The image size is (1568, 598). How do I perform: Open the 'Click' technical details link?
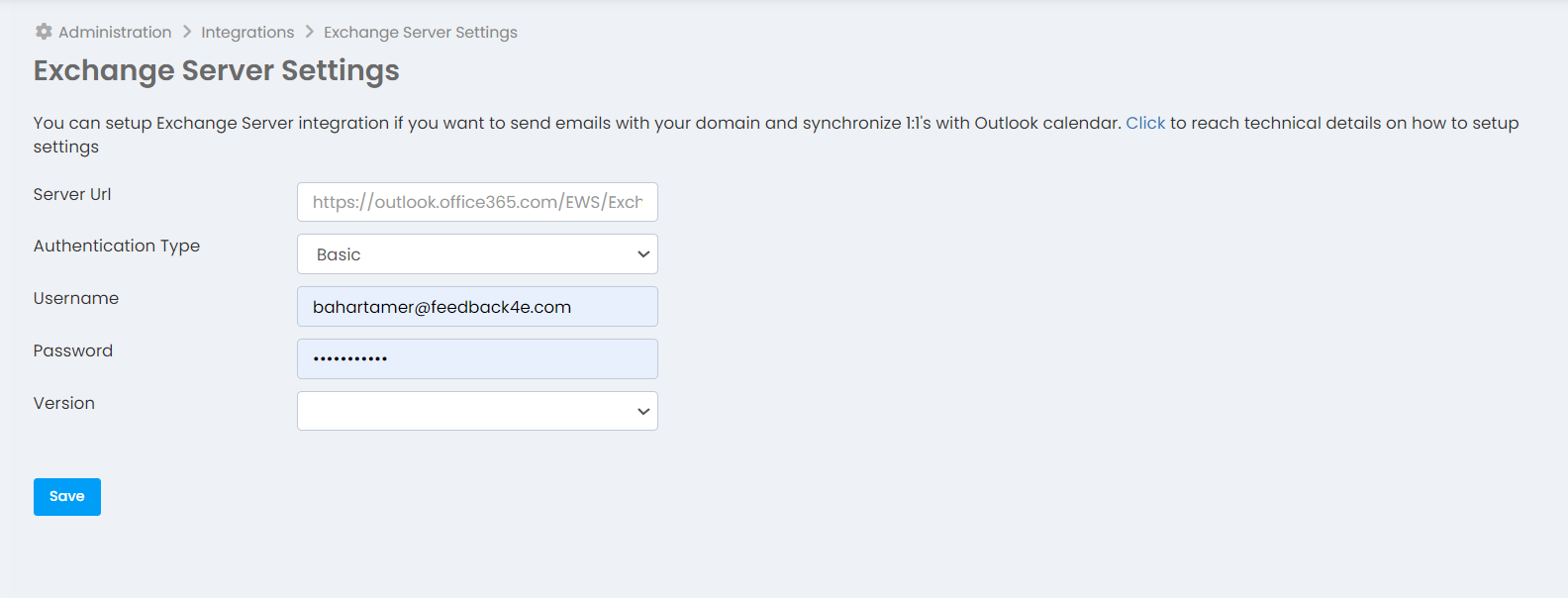pyautogui.click(x=1145, y=123)
